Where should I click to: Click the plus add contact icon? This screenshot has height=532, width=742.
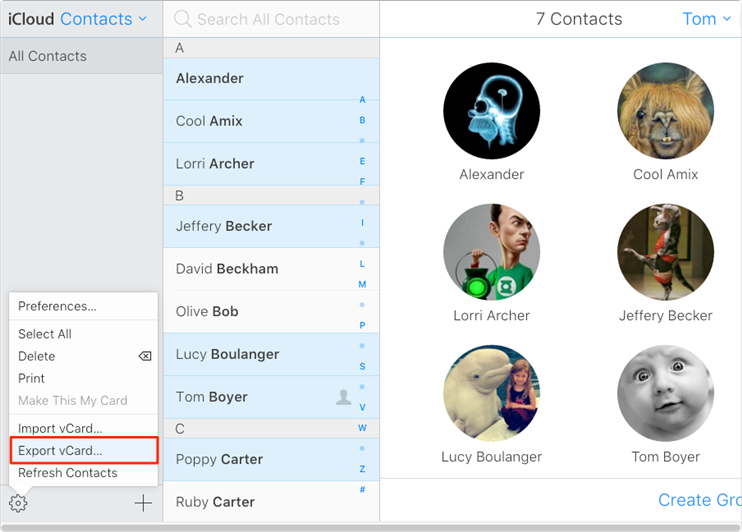(143, 503)
